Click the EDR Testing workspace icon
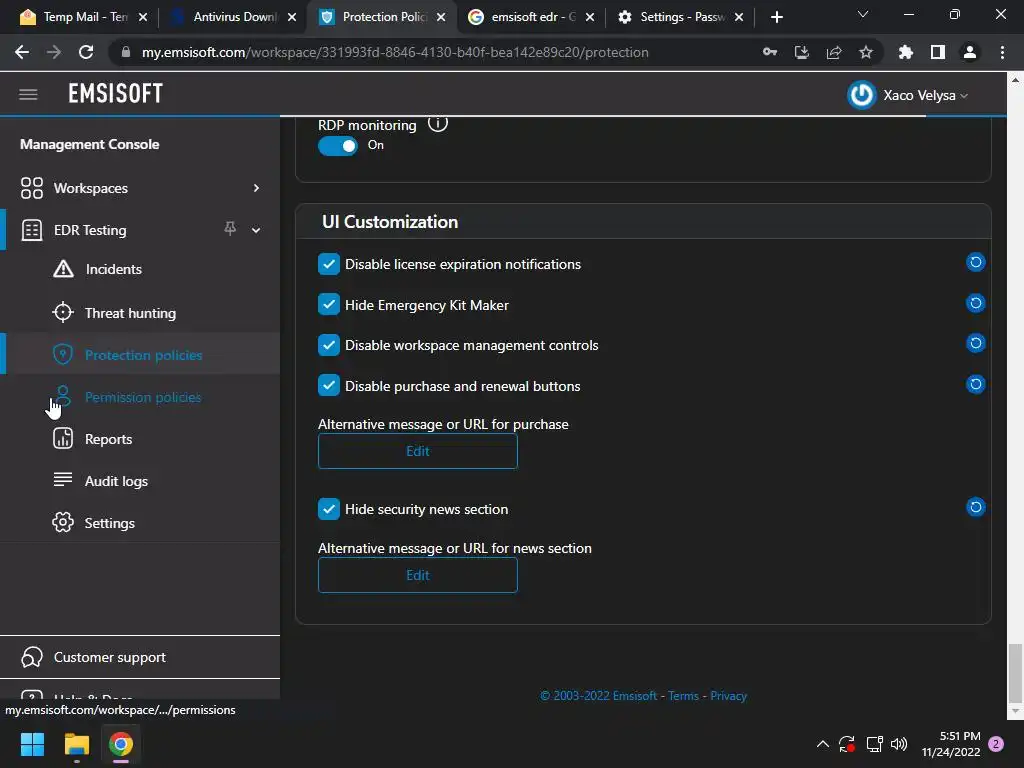Viewport: 1024px width, 768px height. click(31, 230)
